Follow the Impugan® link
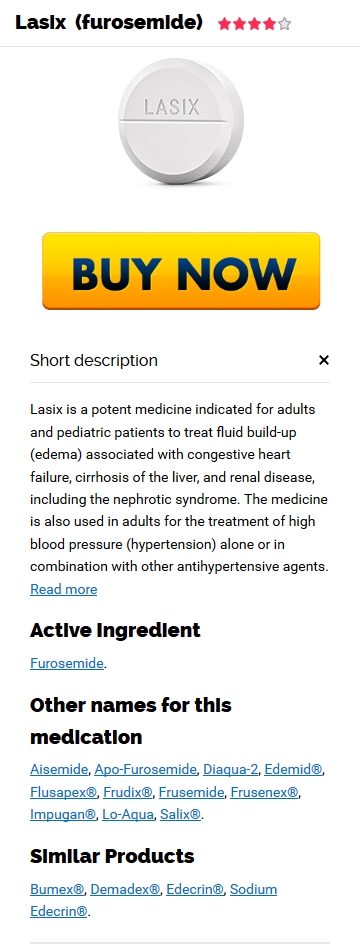This screenshot has width=360, height=944. point(63,815)
